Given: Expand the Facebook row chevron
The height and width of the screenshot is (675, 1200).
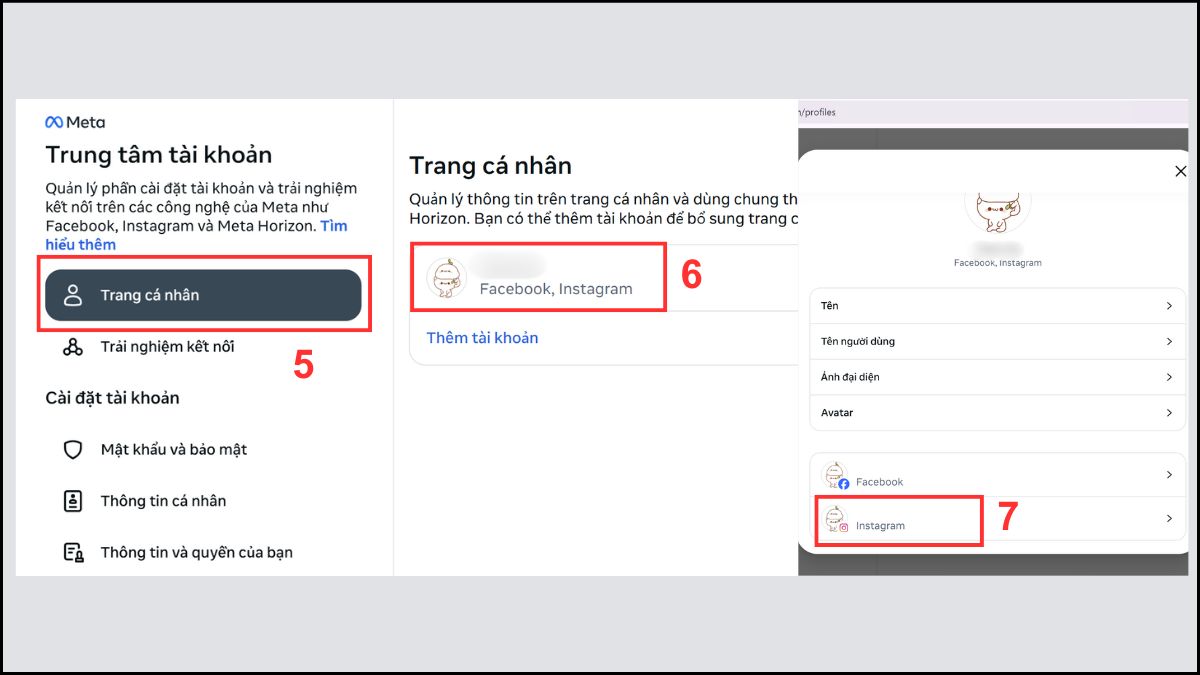Looking at the screenshot, I should (x=1169, y=475).
